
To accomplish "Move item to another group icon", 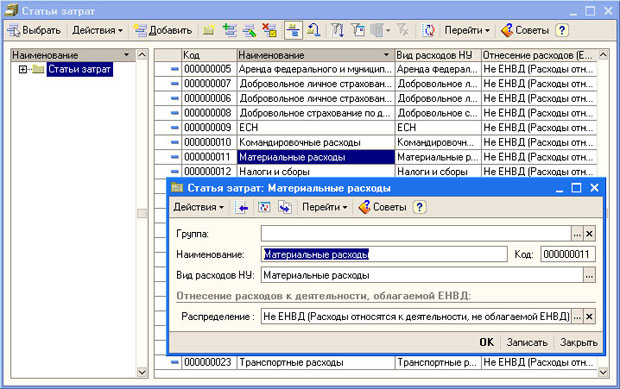I will point(313,30).
